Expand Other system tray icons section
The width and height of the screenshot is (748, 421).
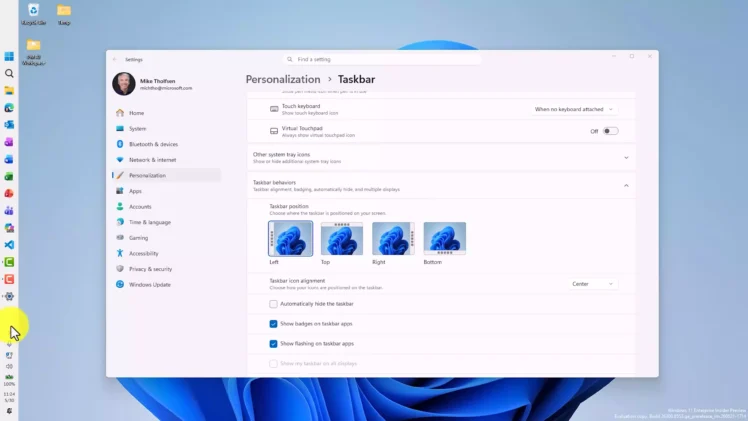(441, 158)
